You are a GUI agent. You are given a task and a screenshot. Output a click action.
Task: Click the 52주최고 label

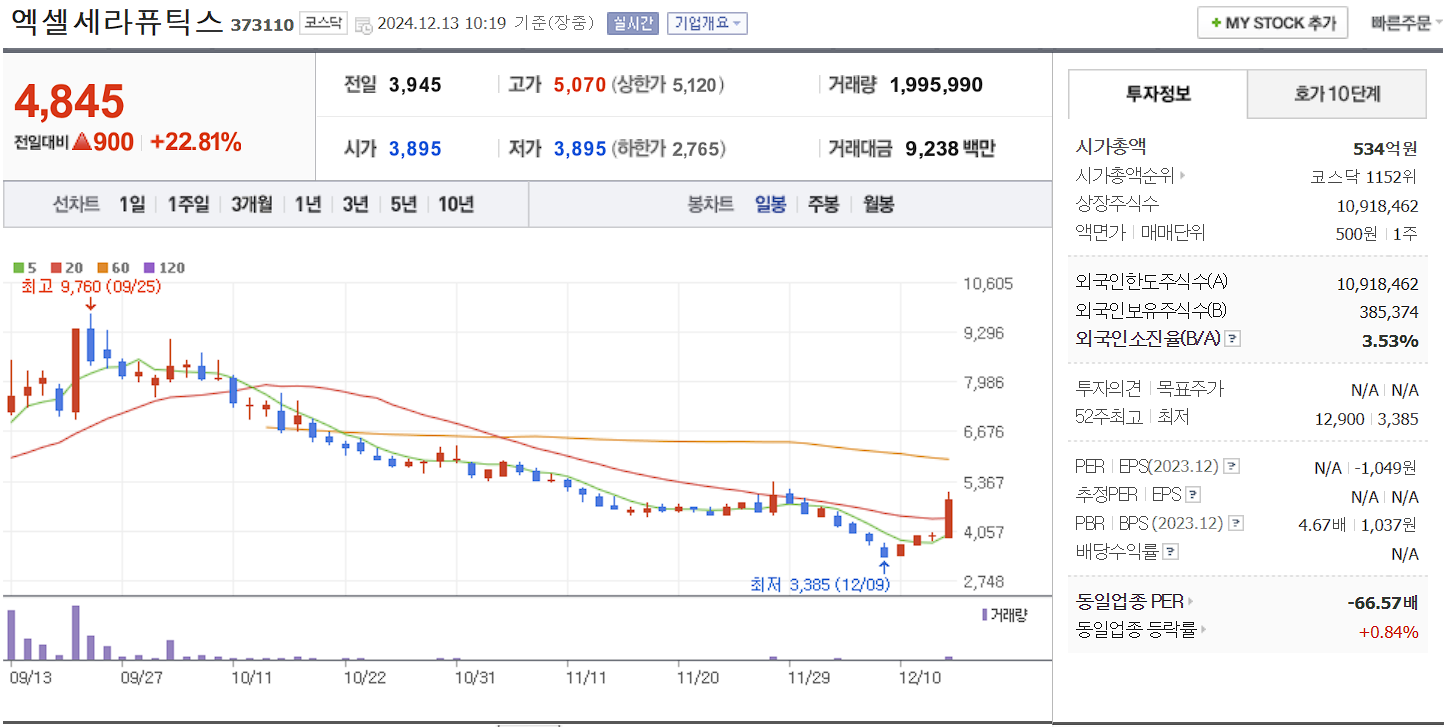point(1107,417)
